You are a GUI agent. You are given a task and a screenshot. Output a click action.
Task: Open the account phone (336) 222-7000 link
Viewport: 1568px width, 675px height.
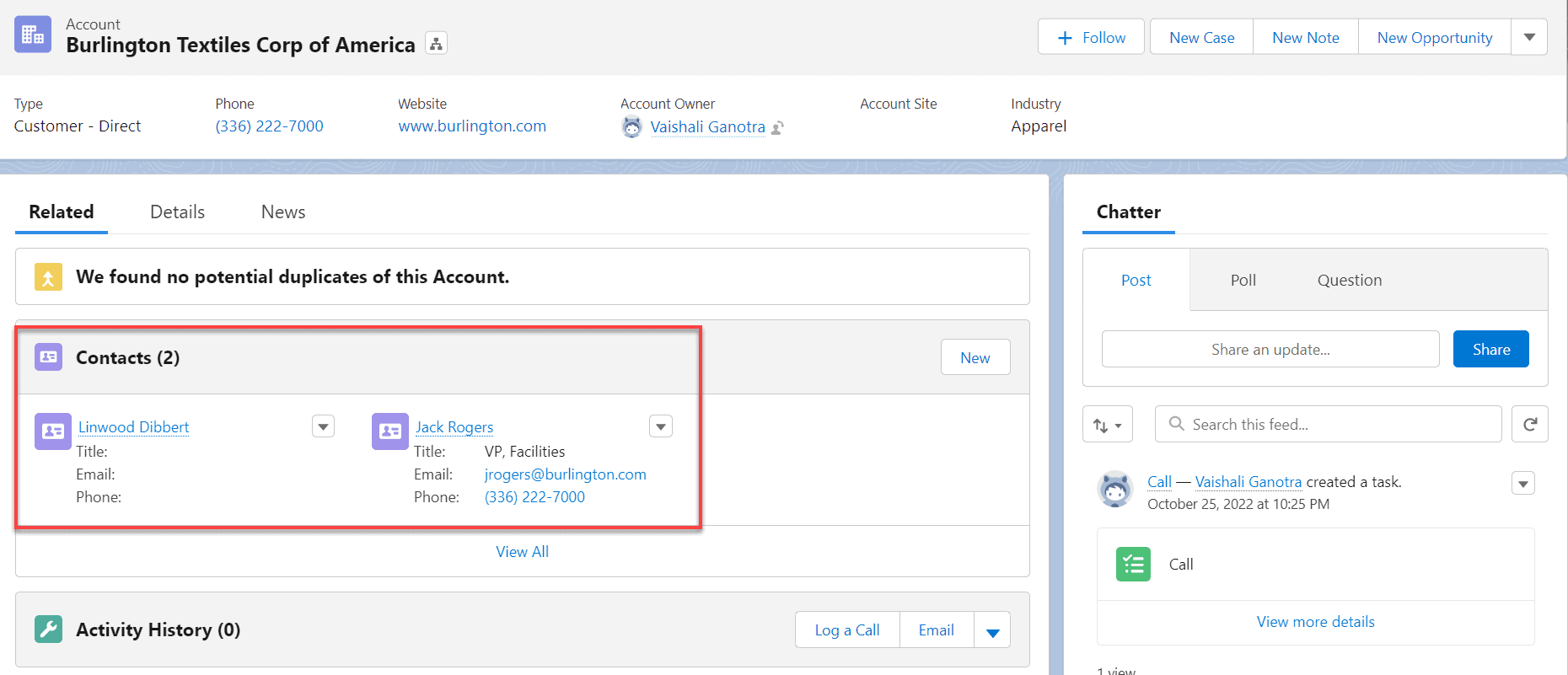point(269,126)
